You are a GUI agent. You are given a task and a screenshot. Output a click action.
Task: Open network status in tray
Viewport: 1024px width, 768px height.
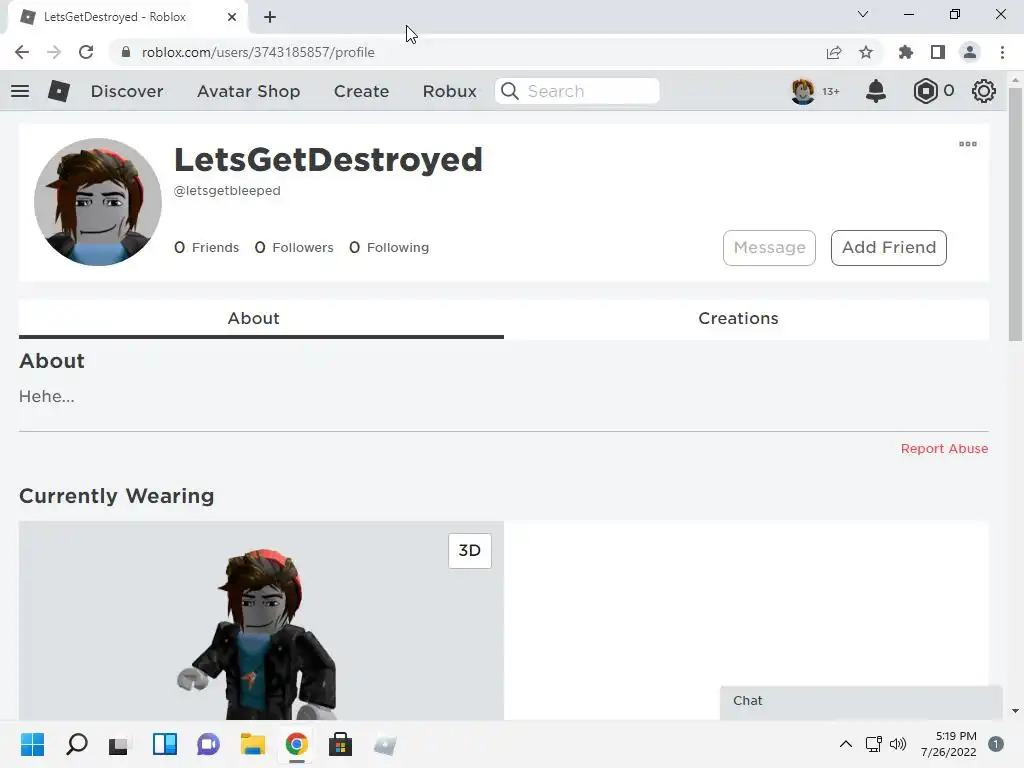pos(873,744)
